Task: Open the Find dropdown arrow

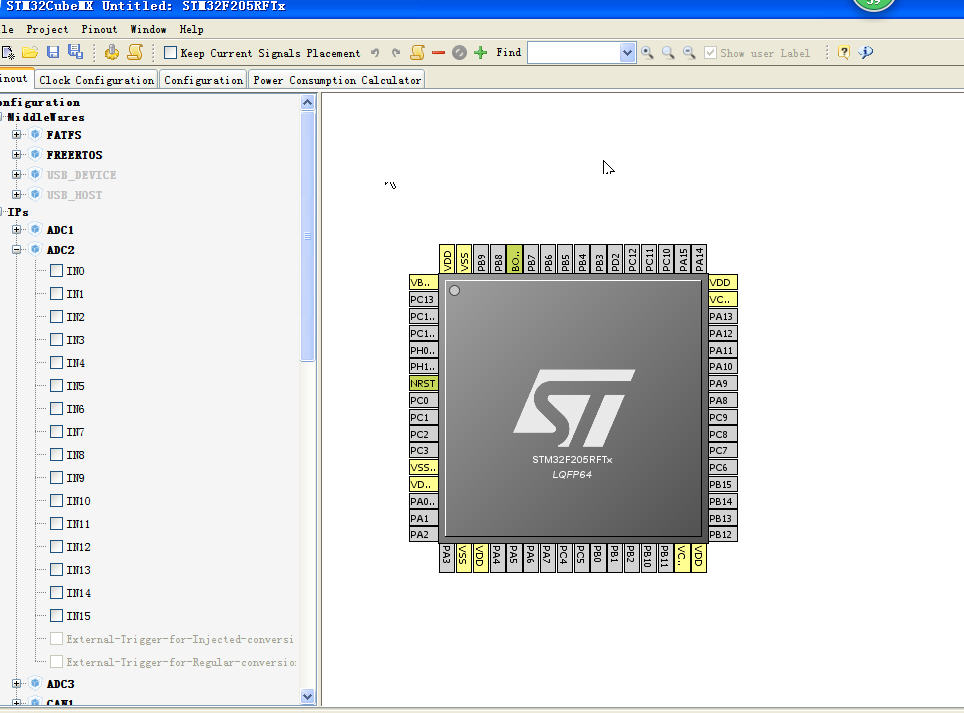Action: (627, 53)
